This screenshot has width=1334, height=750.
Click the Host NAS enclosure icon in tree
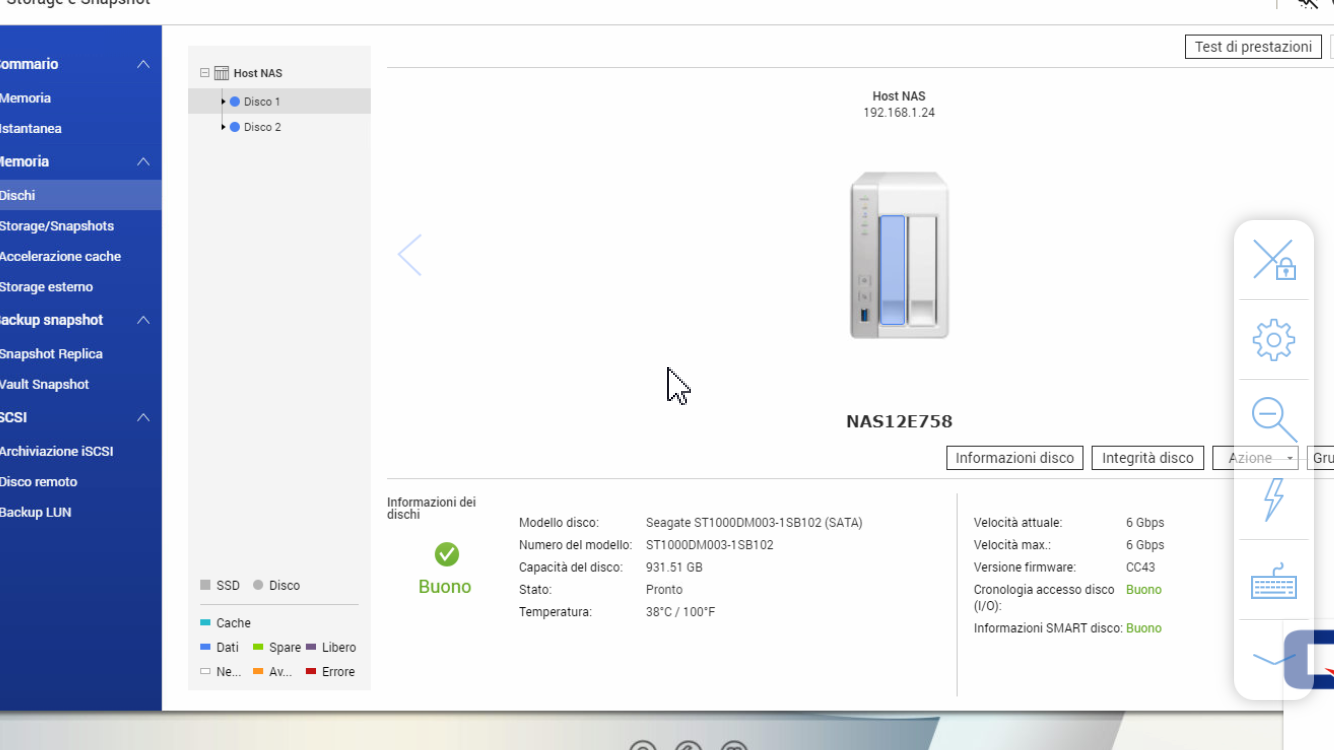tap(221, 73)
